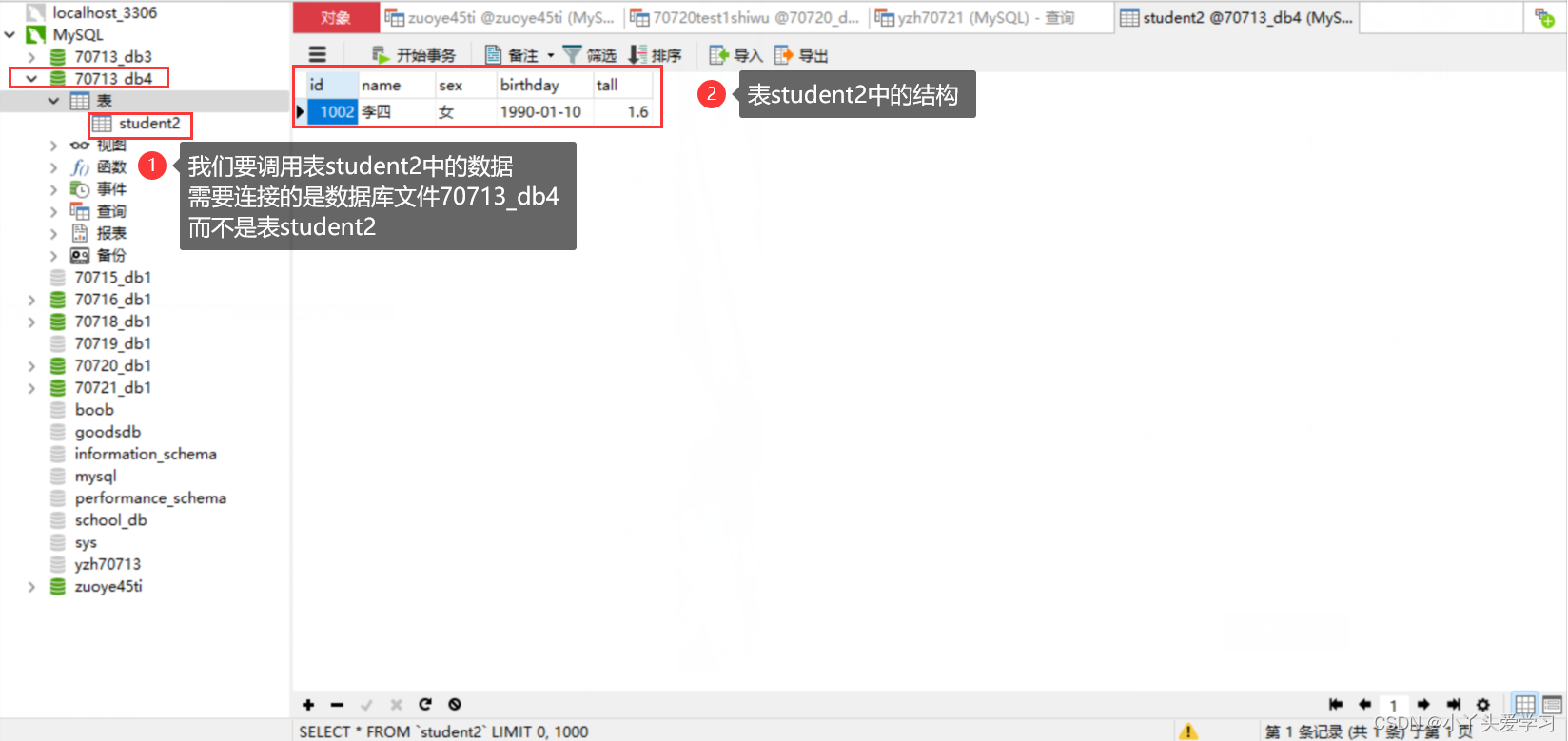The height and width of the screenshot is (741, 1568).
Task: Switch to student2 @70713_db4 tab
Action: (1236, 17)
